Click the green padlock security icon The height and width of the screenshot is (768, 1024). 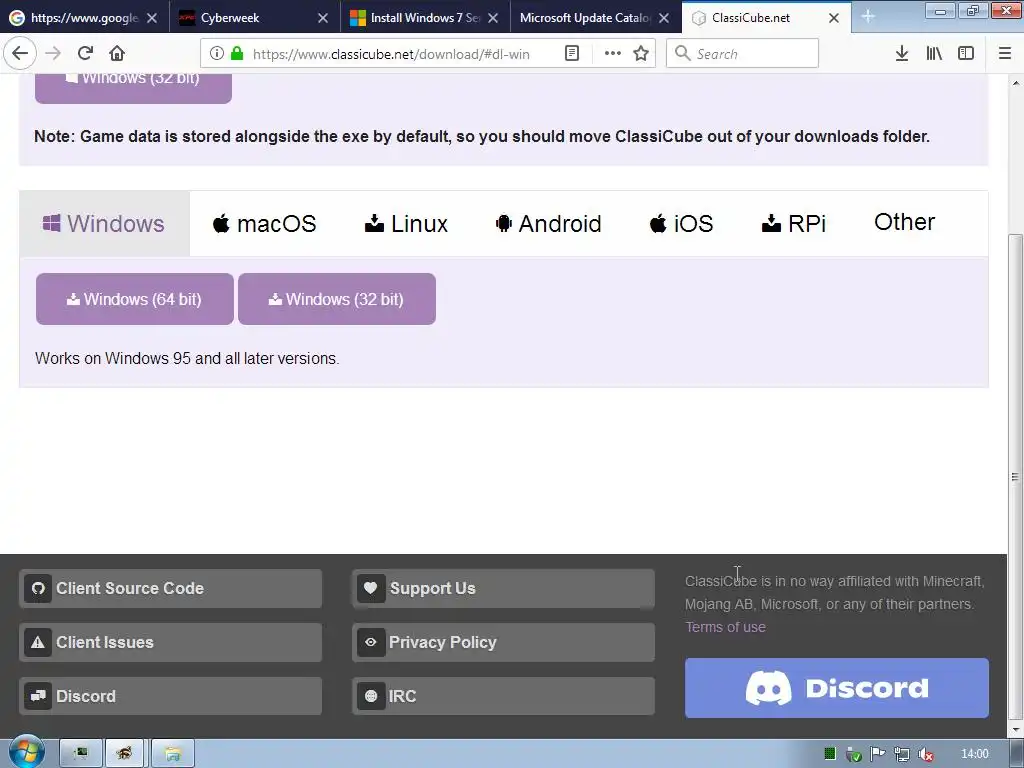click(237, 54)
